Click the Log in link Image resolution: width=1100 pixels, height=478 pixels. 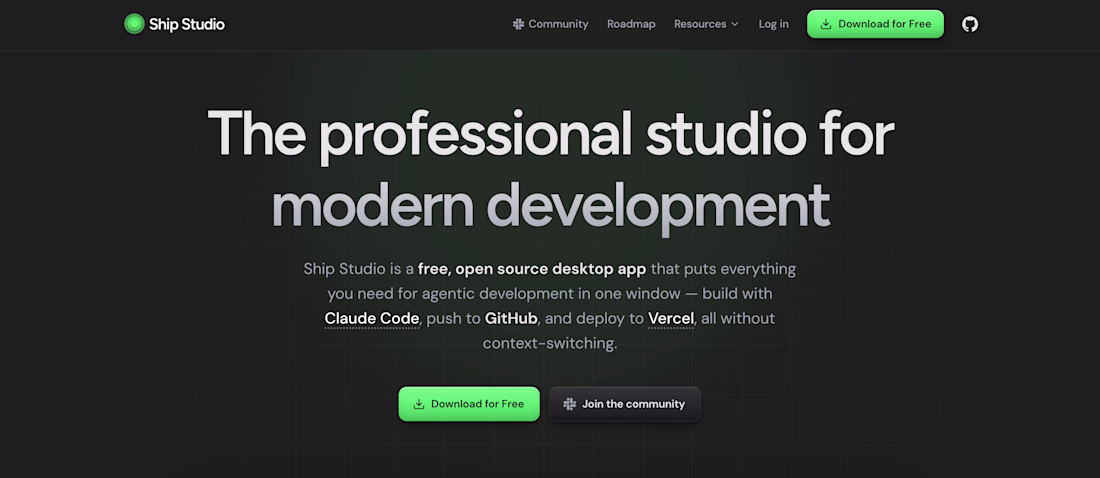pyautogui.click(x=773, y=24)
